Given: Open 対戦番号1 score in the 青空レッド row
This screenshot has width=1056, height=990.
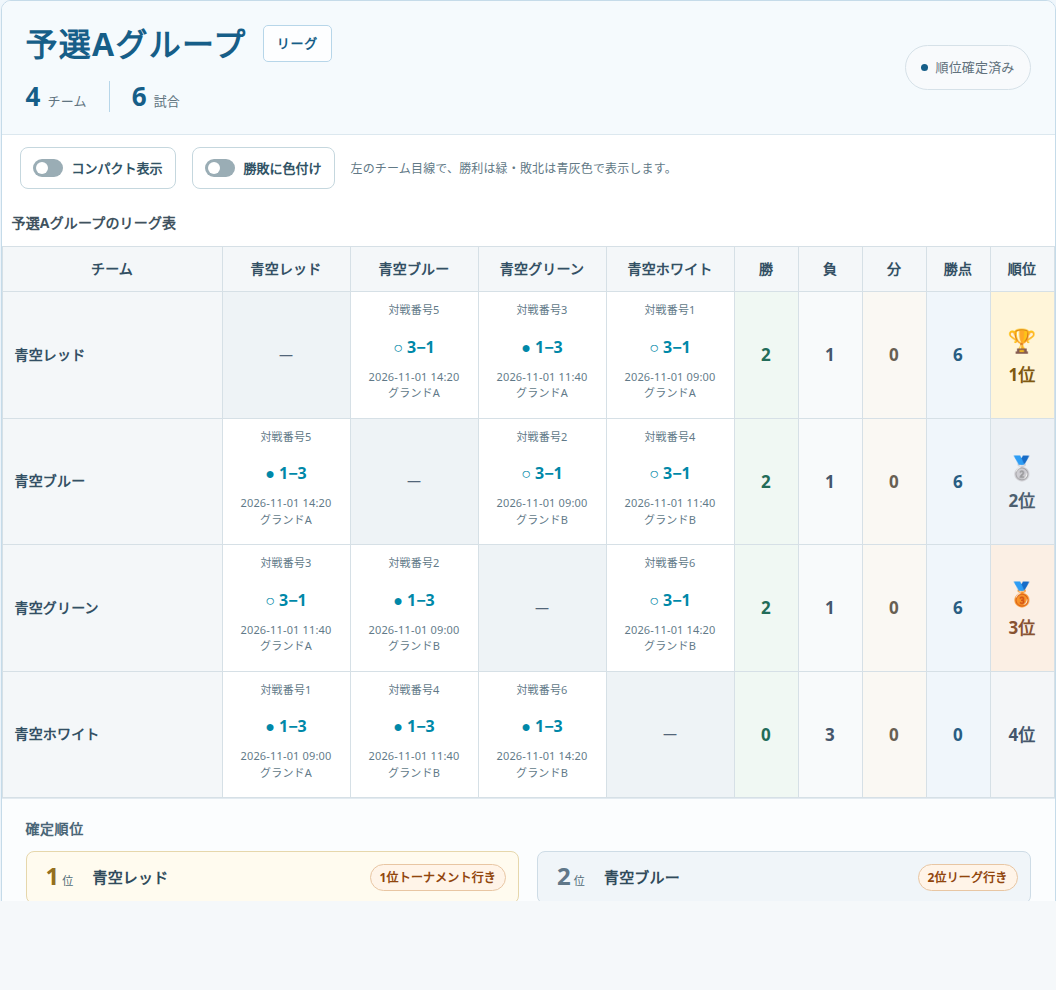Looking at the screenshot, I should point(670,348).
